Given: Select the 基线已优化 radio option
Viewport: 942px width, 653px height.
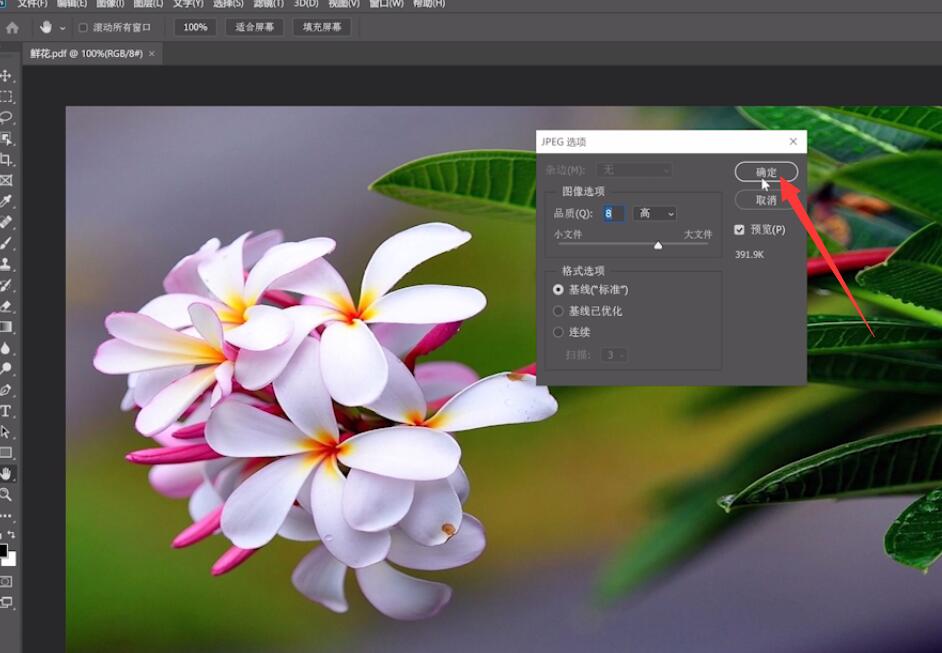Looking at the screenshot, I should click(x=558, y=311).
